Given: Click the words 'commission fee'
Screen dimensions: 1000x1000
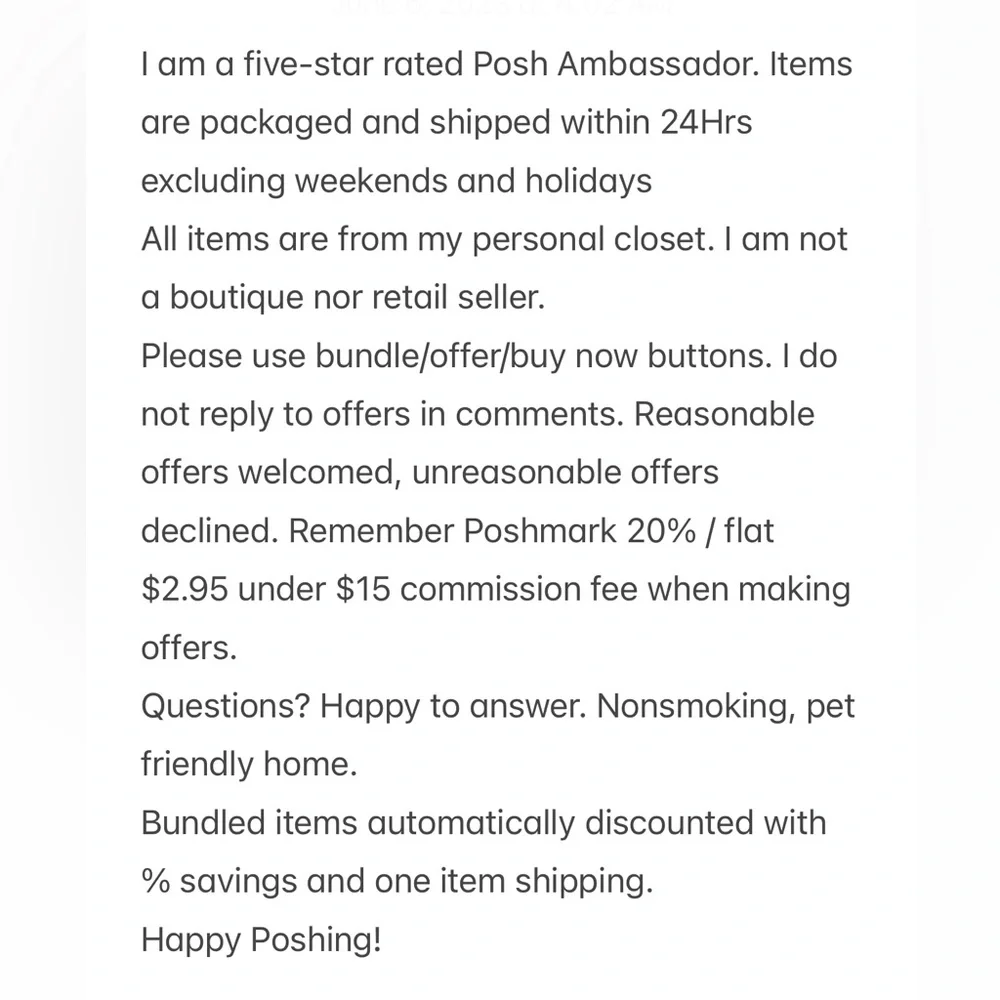Looking at the screenshot, I should point(519,589).
